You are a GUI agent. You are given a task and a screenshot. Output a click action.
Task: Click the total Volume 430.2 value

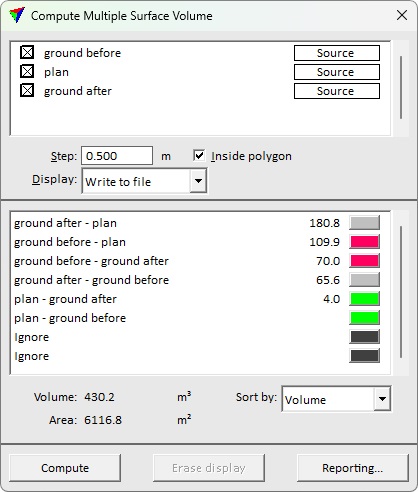(99, 397)
